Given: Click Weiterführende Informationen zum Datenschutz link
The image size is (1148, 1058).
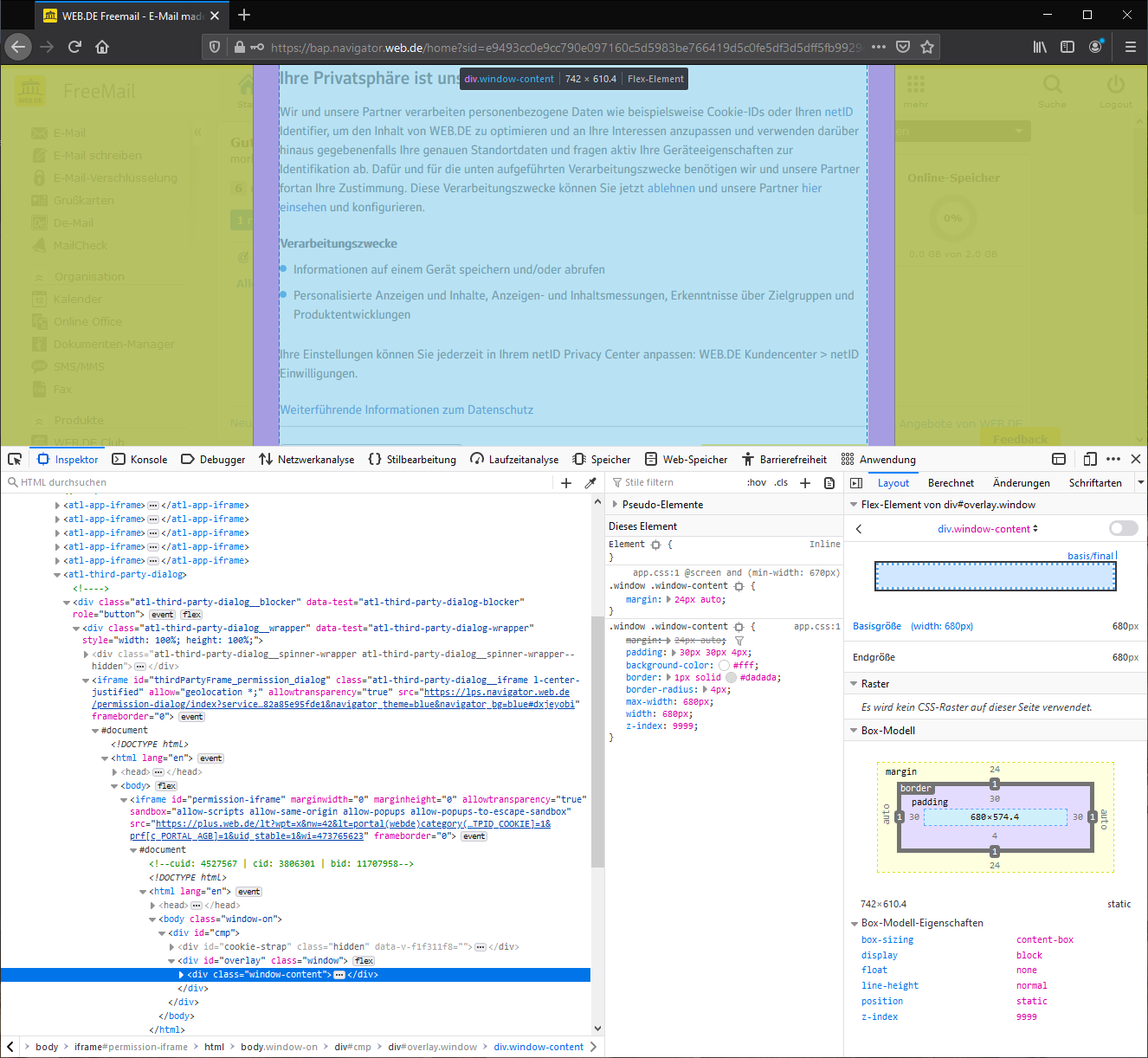Looking at the screenshot, I should coord(406,410).
